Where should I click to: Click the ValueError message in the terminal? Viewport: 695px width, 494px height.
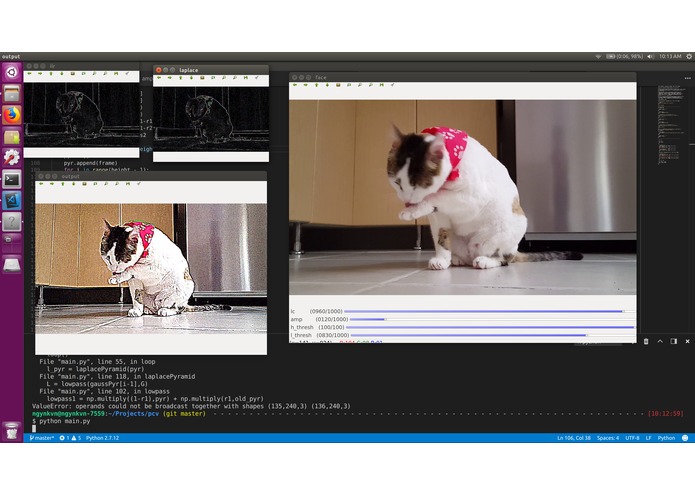pos(191,406)
